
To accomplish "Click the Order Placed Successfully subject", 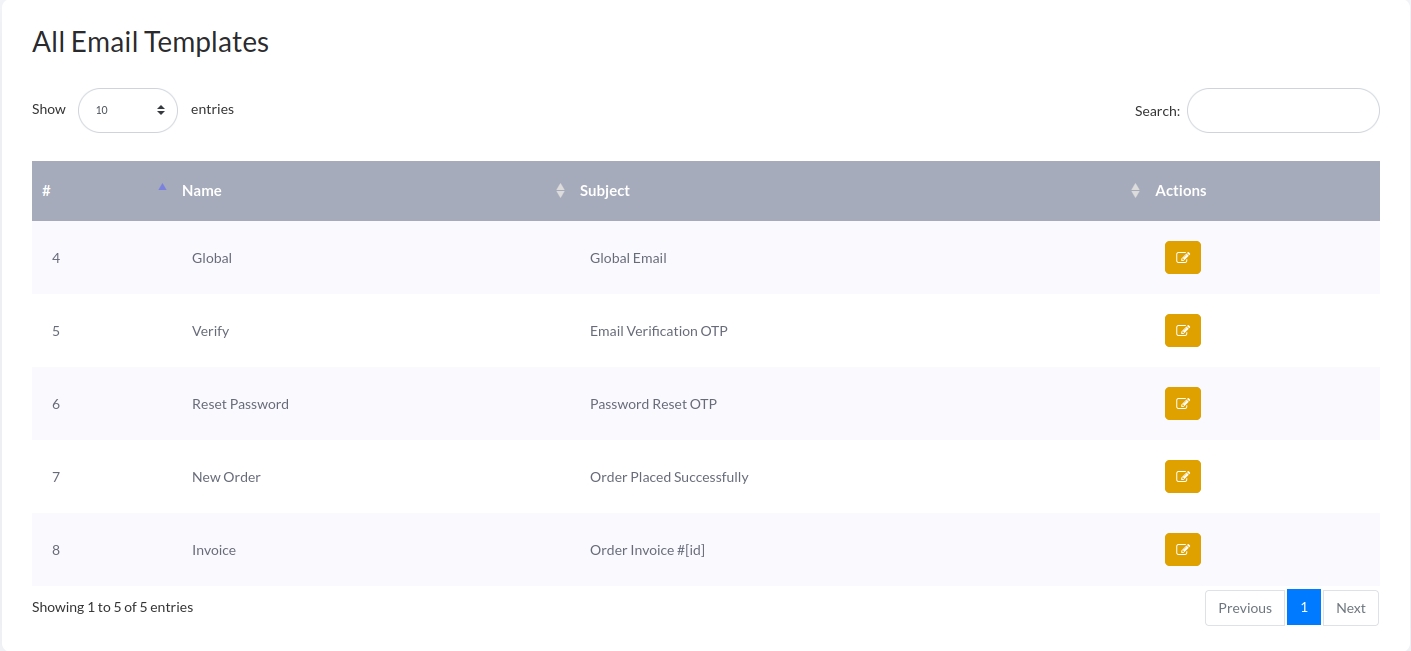I will point(669,477).
